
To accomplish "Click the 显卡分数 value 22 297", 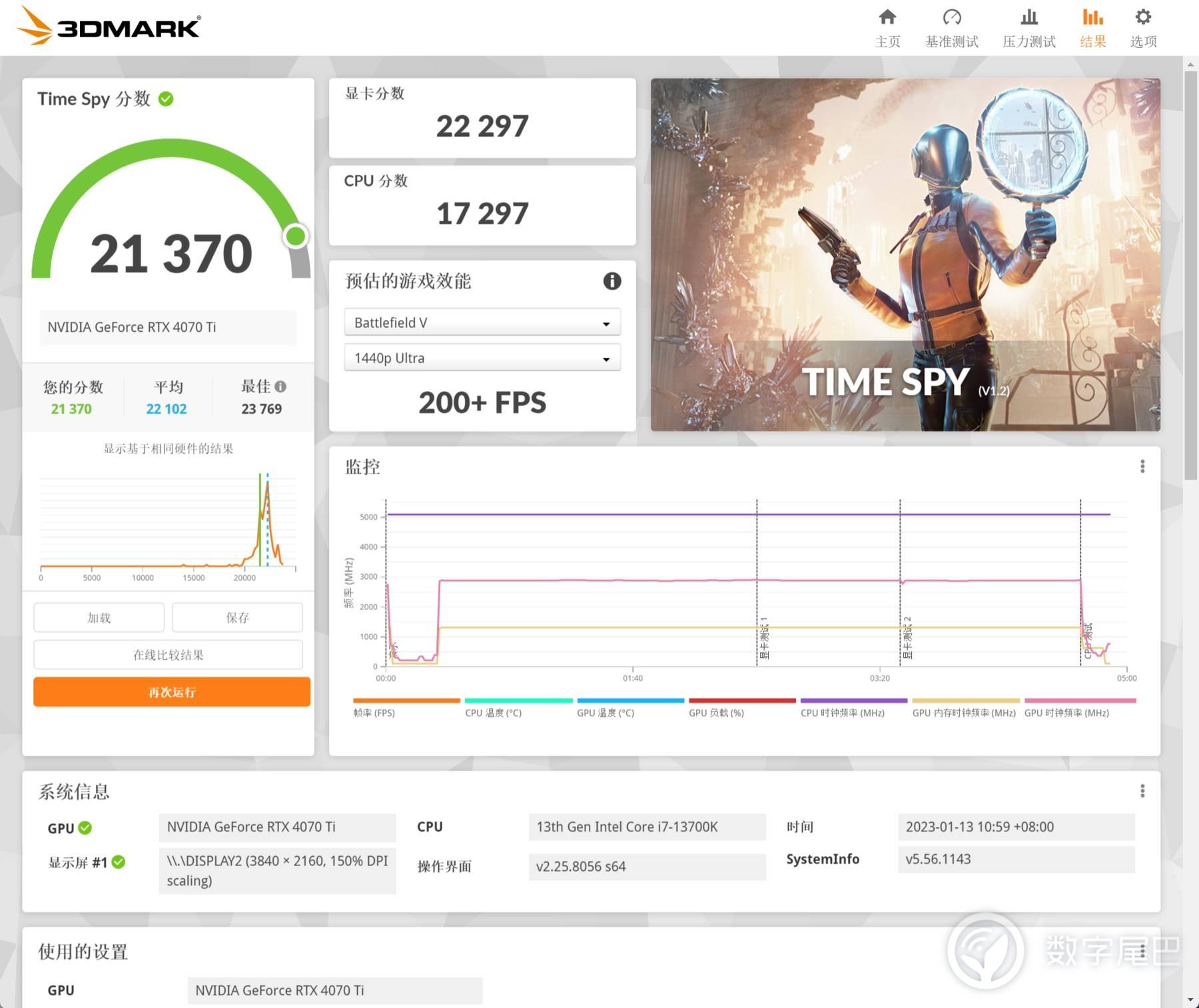I will tap(482, 127).
